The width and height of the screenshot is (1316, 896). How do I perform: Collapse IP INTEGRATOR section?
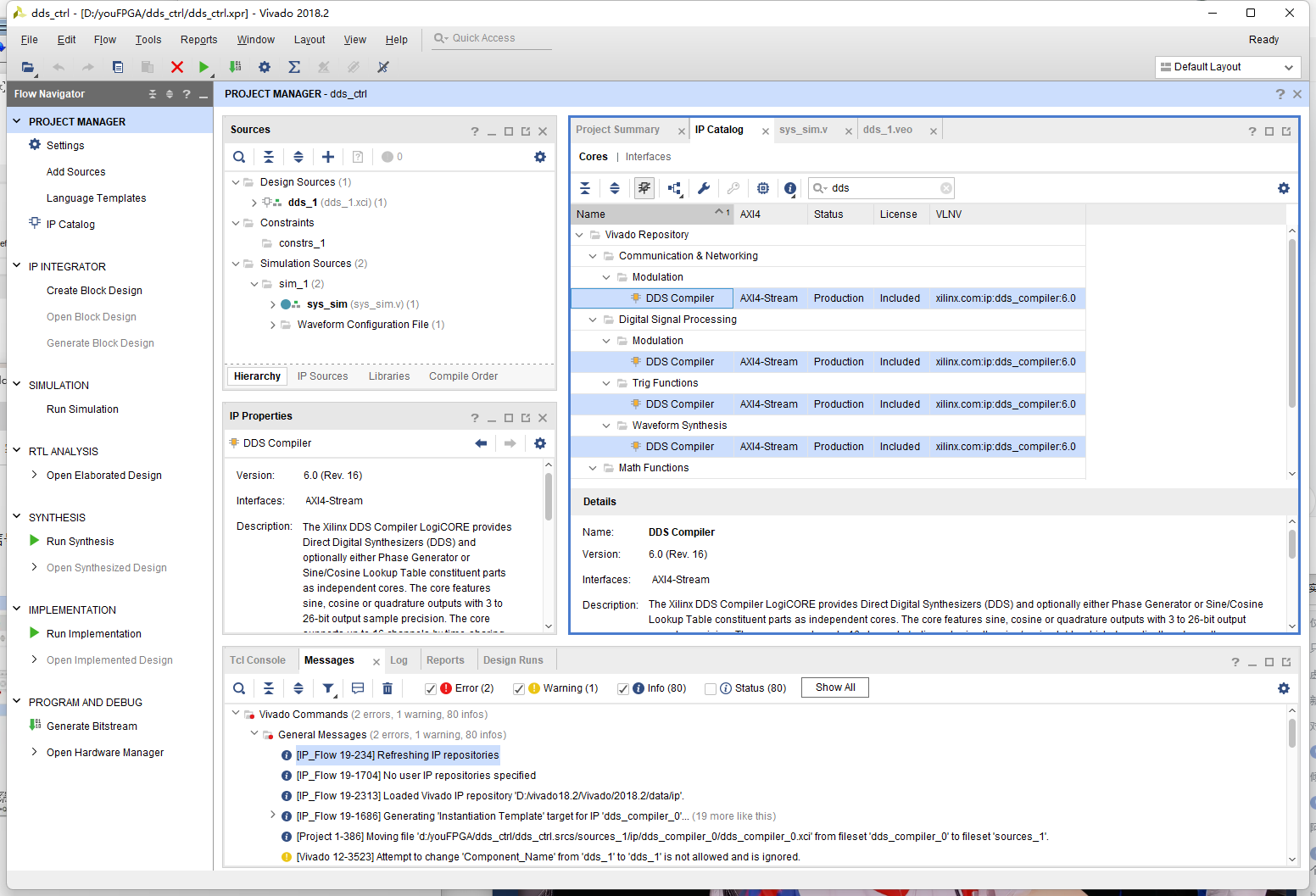coord(16,265)
